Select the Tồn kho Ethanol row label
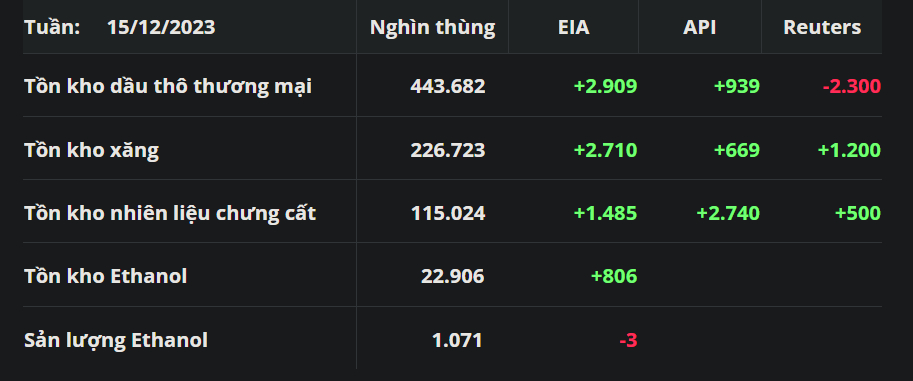 click(105, 276)
